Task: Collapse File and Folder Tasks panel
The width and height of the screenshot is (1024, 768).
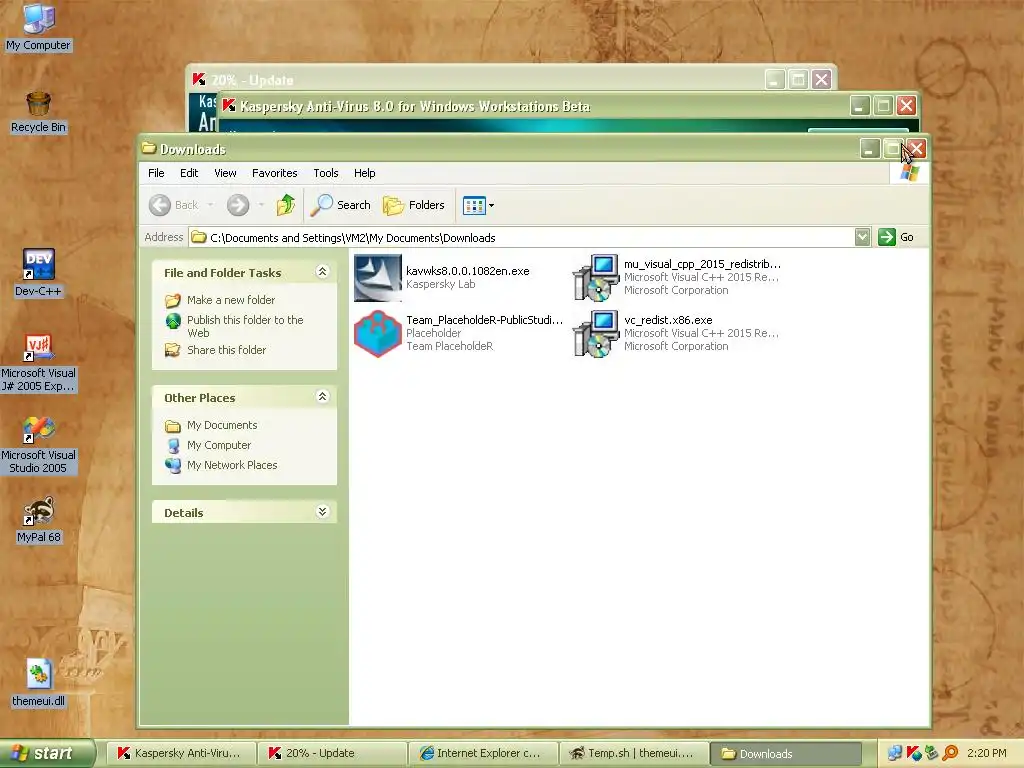Action: [322, 272]
